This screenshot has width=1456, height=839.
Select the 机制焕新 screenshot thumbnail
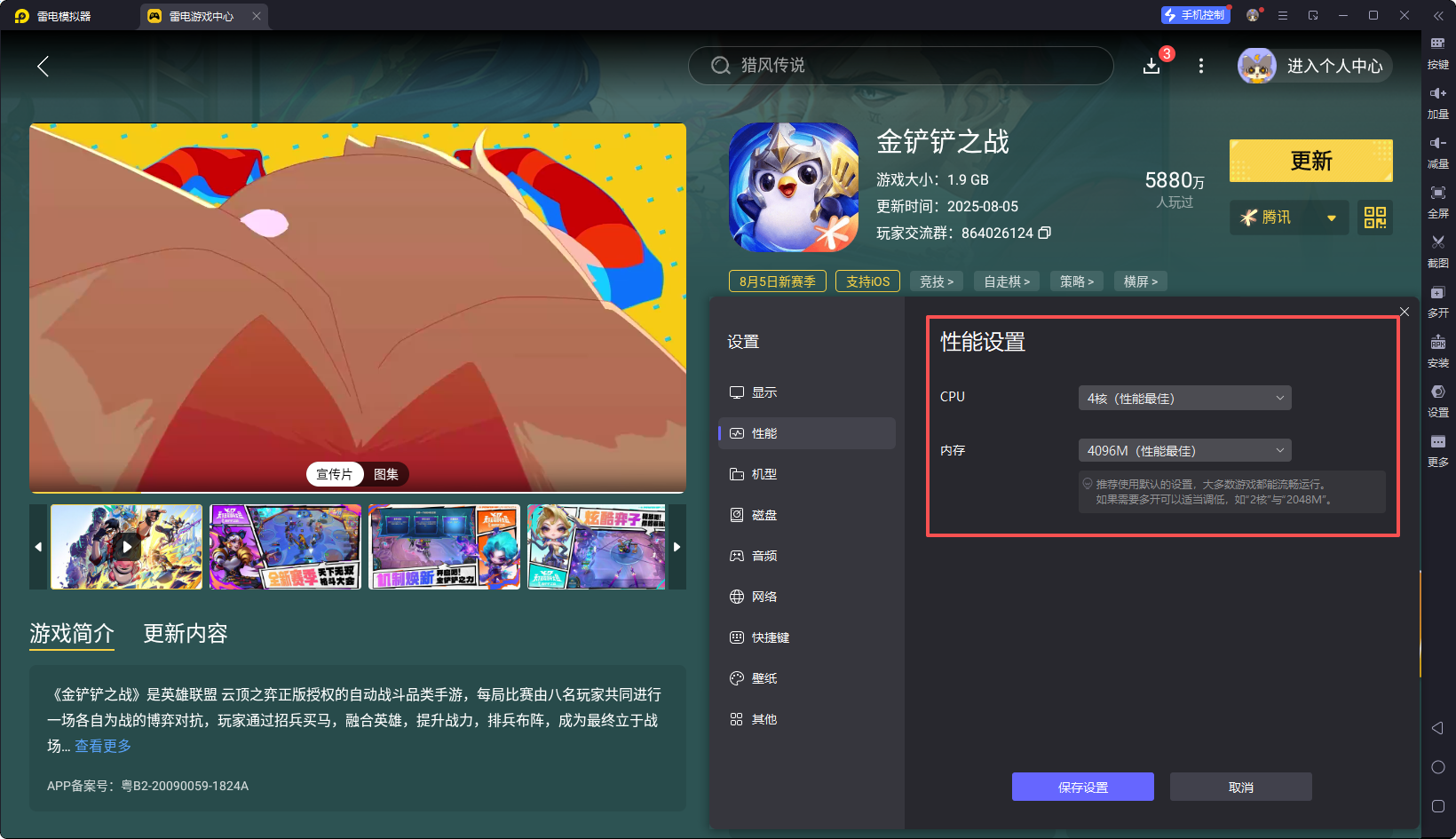click(x=445, y=547)
